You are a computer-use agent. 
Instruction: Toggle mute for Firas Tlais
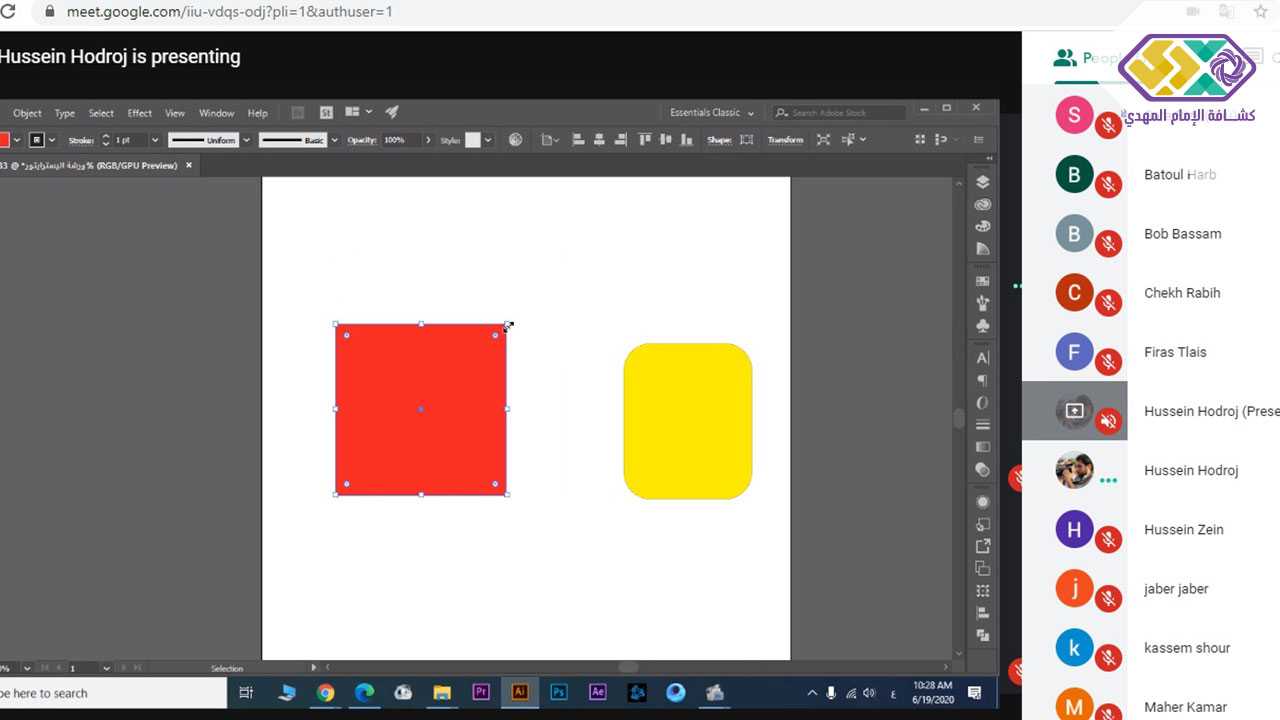click(x=1107, y=362)
